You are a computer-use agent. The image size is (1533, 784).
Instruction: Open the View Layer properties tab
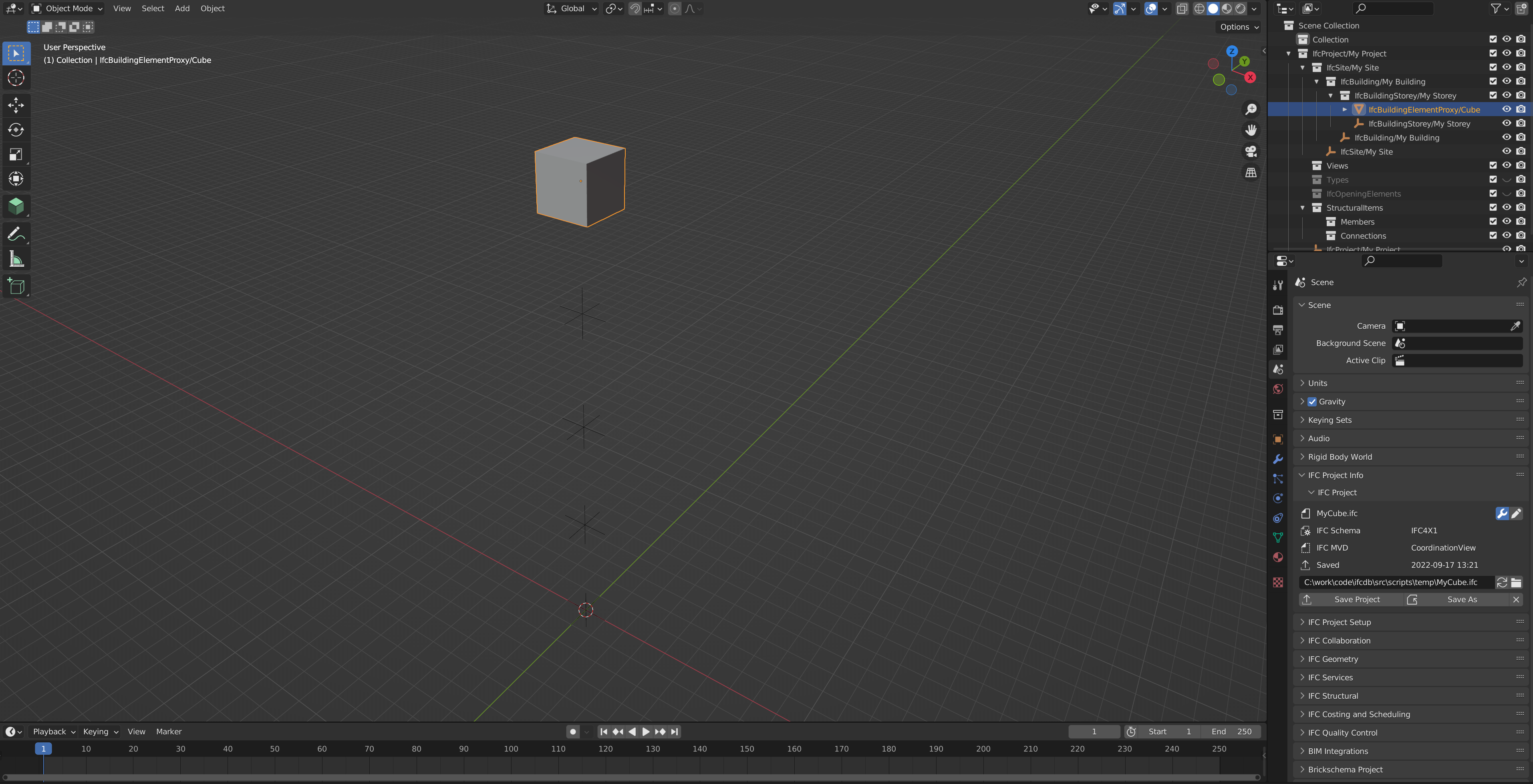tap(1278, 349)
